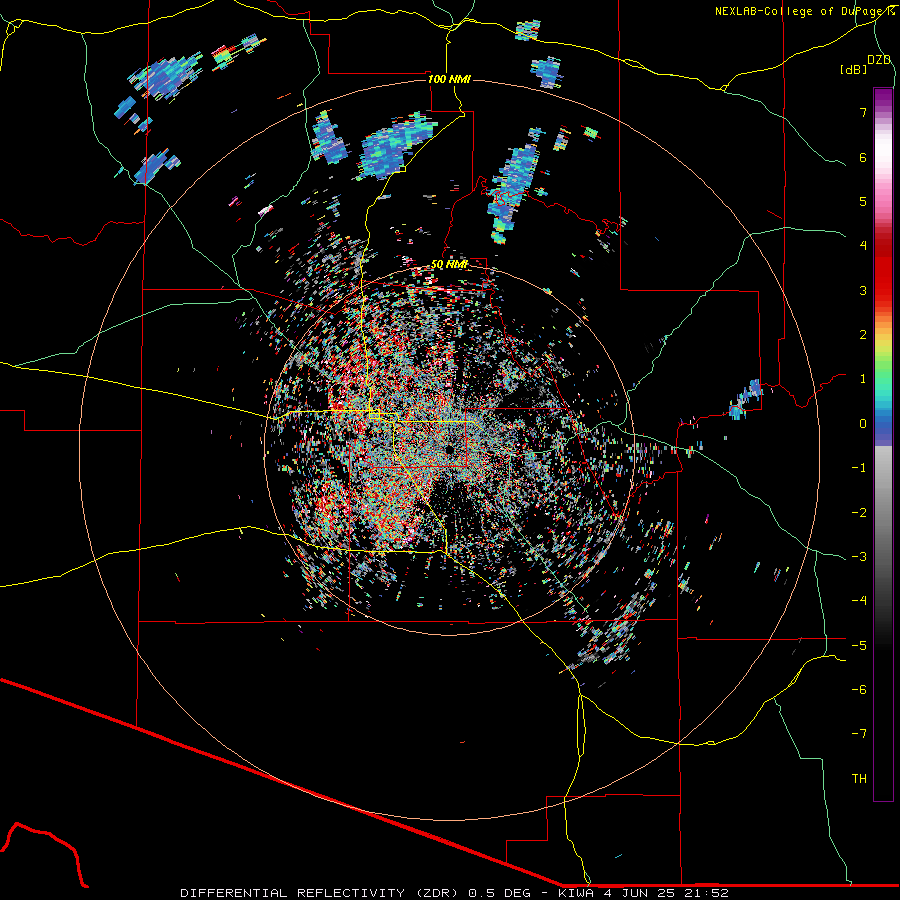Click the 6 dB value on color scale
Image resolution: width=900 pixels, height=900 pixels.
863,157
